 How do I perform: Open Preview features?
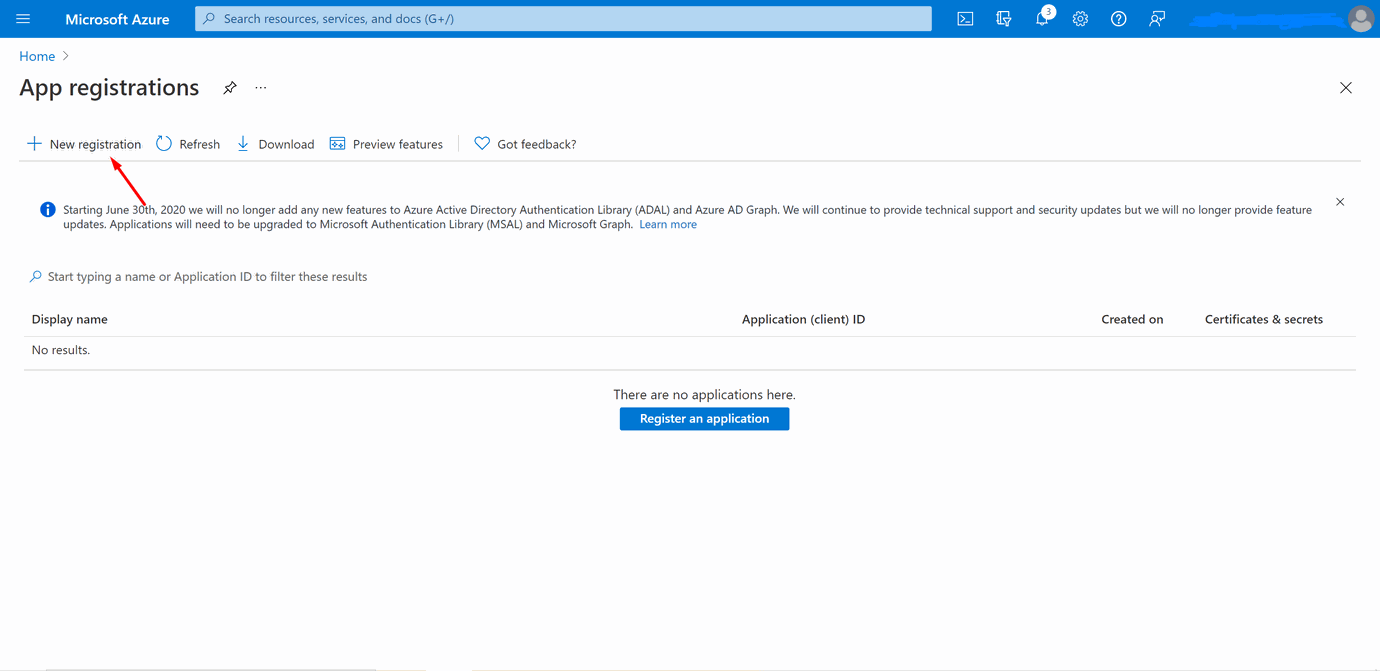[386, 144]
